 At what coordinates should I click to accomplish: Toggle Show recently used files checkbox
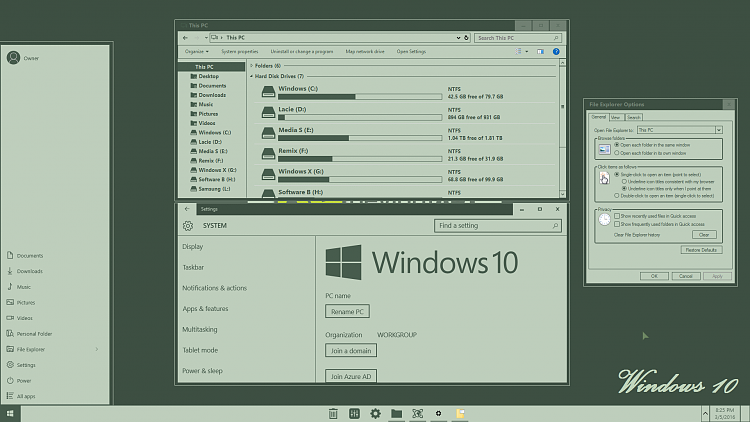pyautogui.click(x=617, y=216)
